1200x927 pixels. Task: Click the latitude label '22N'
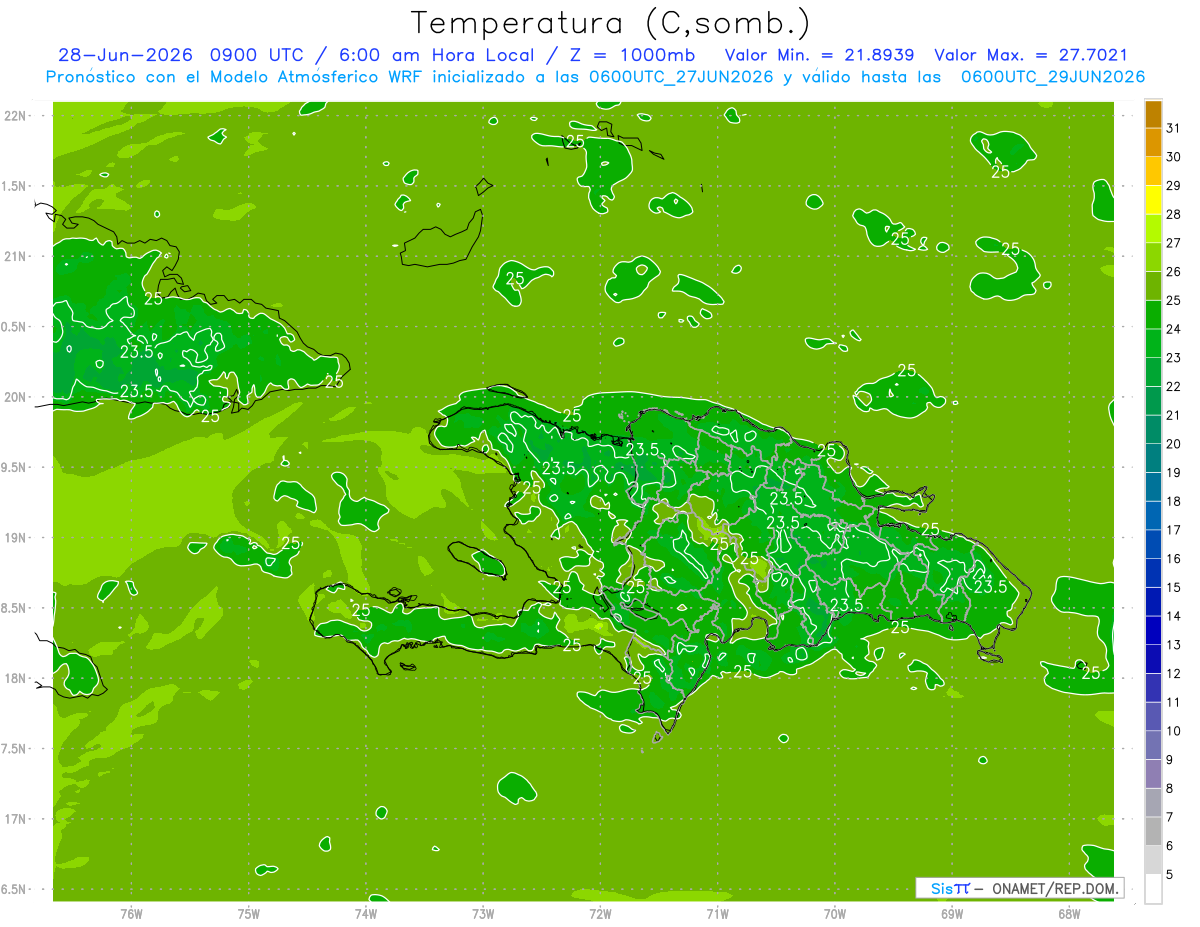point(15,116)
